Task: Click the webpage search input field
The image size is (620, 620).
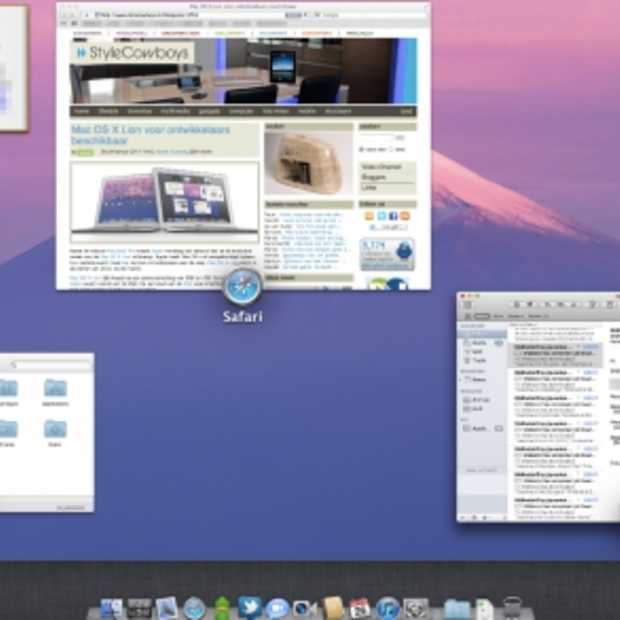Action: (377, 138)
